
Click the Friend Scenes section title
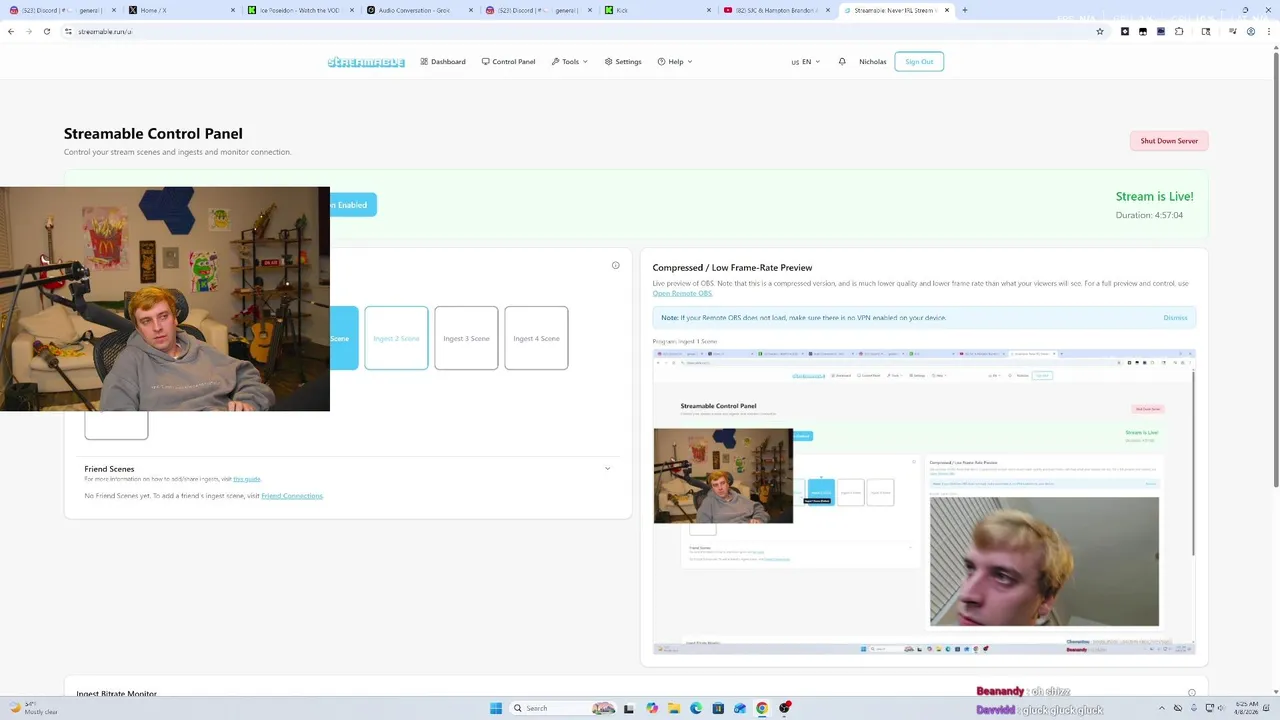click(x=109, y=469)
